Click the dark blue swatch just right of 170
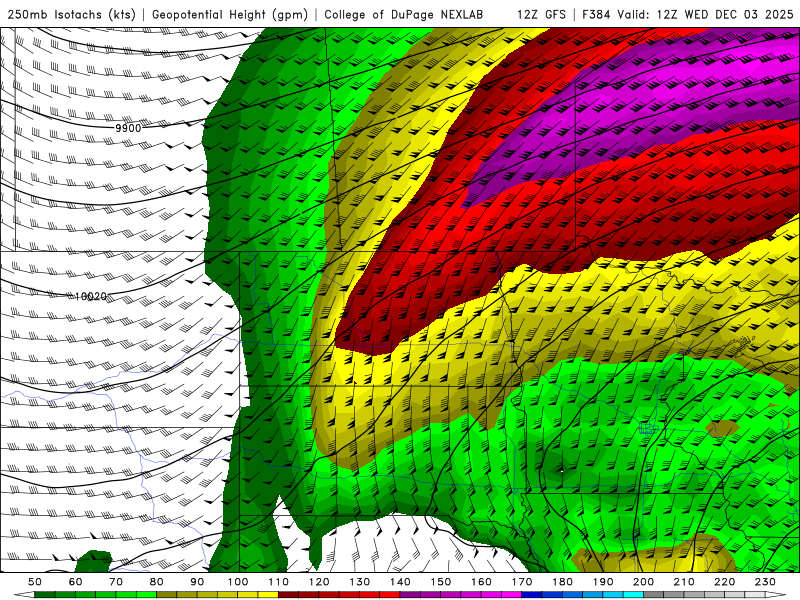Image resolution: width=800 pixels, height=600 pixels. pos(532,595)
